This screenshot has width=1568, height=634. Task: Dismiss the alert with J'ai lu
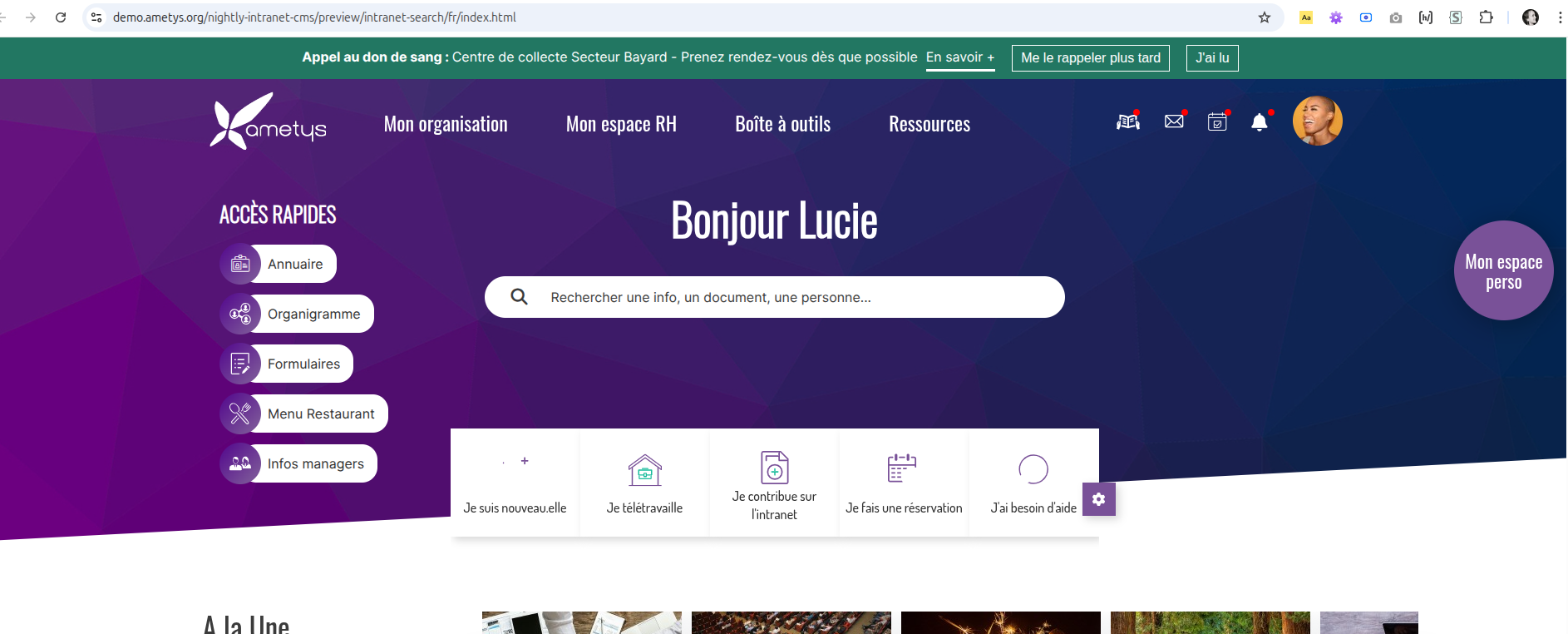coord(1211,58)
